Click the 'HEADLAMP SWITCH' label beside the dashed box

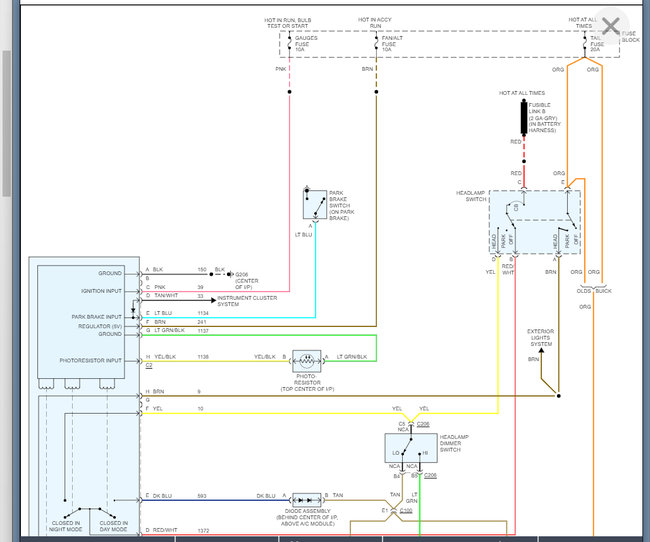[x=471, y=196]
